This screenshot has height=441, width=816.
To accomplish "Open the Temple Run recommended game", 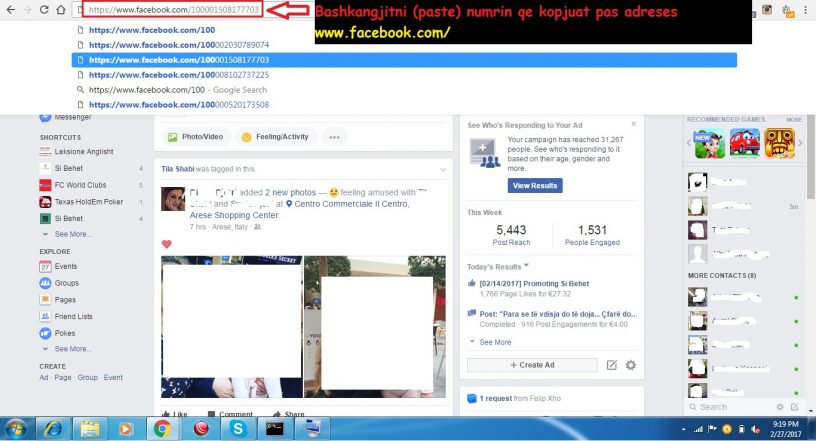I will (x=778, y=143).
